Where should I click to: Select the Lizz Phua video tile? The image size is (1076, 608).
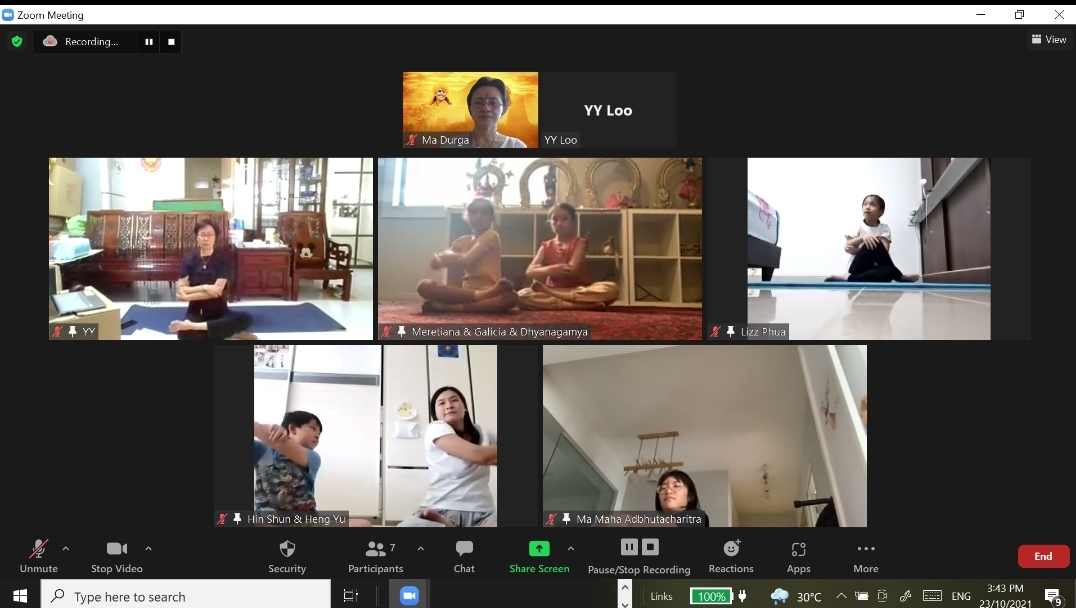(x=868, y=248)
